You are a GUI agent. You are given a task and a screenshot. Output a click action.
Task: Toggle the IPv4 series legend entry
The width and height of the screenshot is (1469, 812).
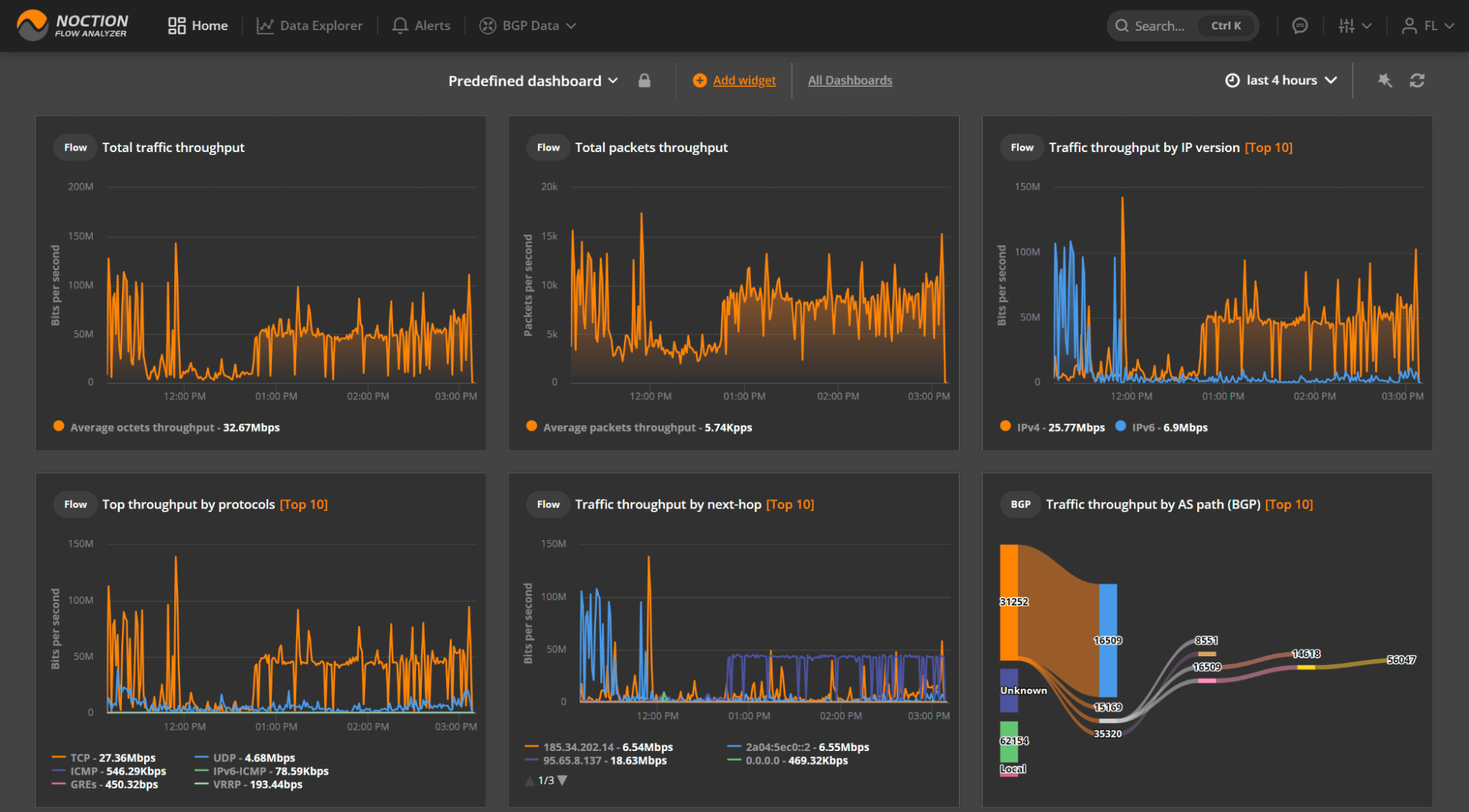1052,427
